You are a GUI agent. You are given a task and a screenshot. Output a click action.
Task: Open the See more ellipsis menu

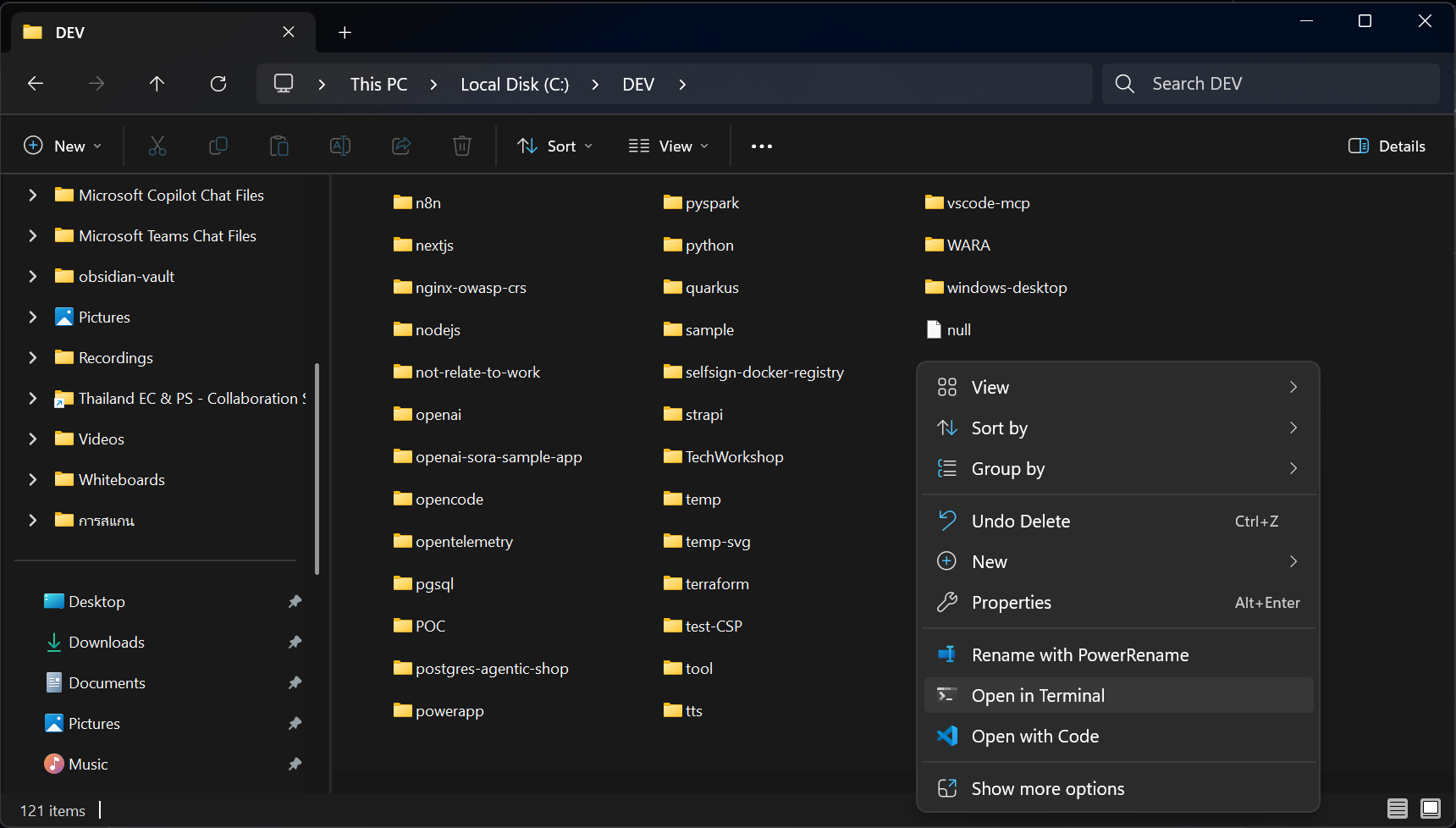tap(762, 146)
